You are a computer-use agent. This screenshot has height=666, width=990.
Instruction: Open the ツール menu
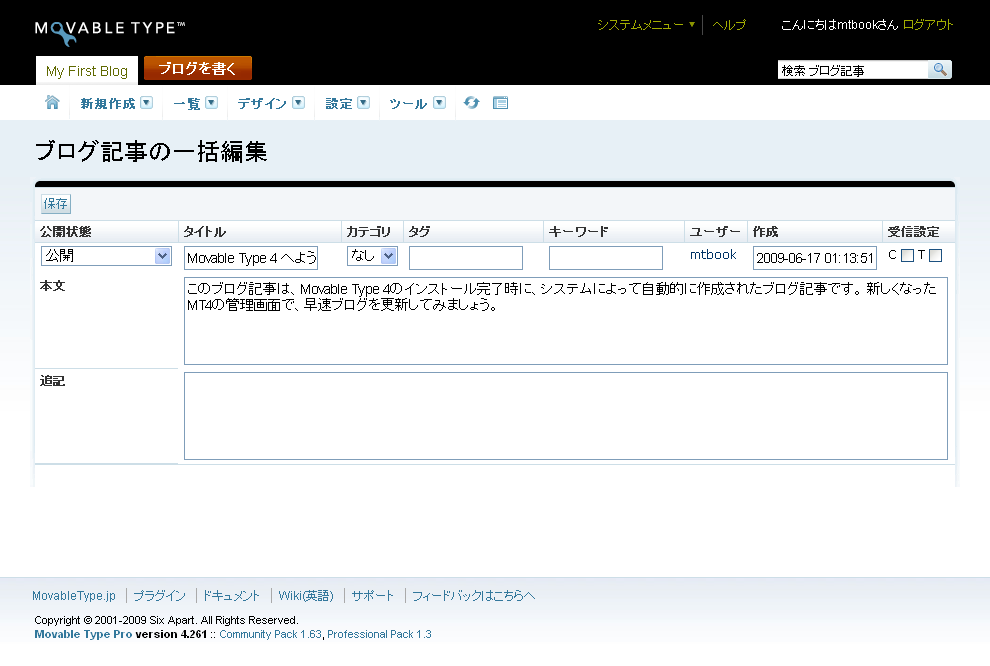coord(409,104)
